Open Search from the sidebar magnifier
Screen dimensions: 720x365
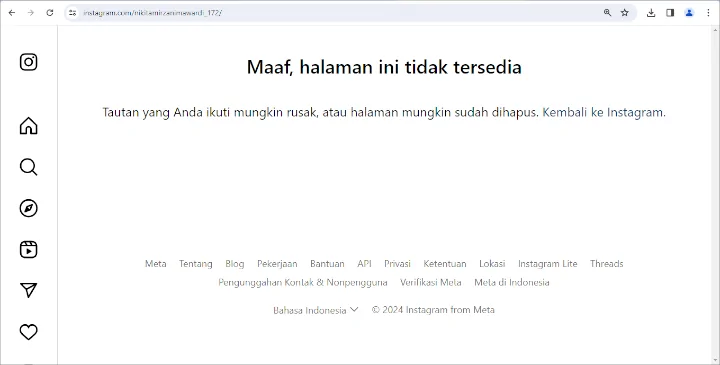point(28,167)
